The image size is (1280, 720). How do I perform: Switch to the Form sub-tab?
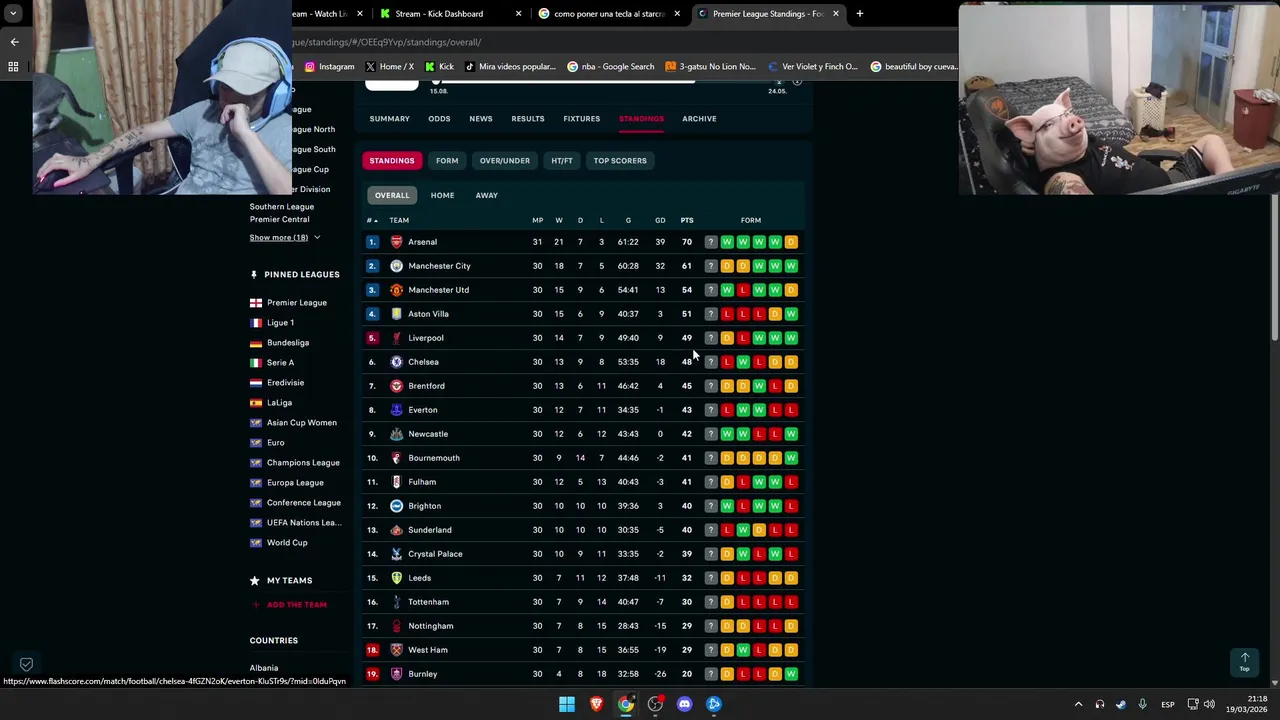[x=447, y=161]
